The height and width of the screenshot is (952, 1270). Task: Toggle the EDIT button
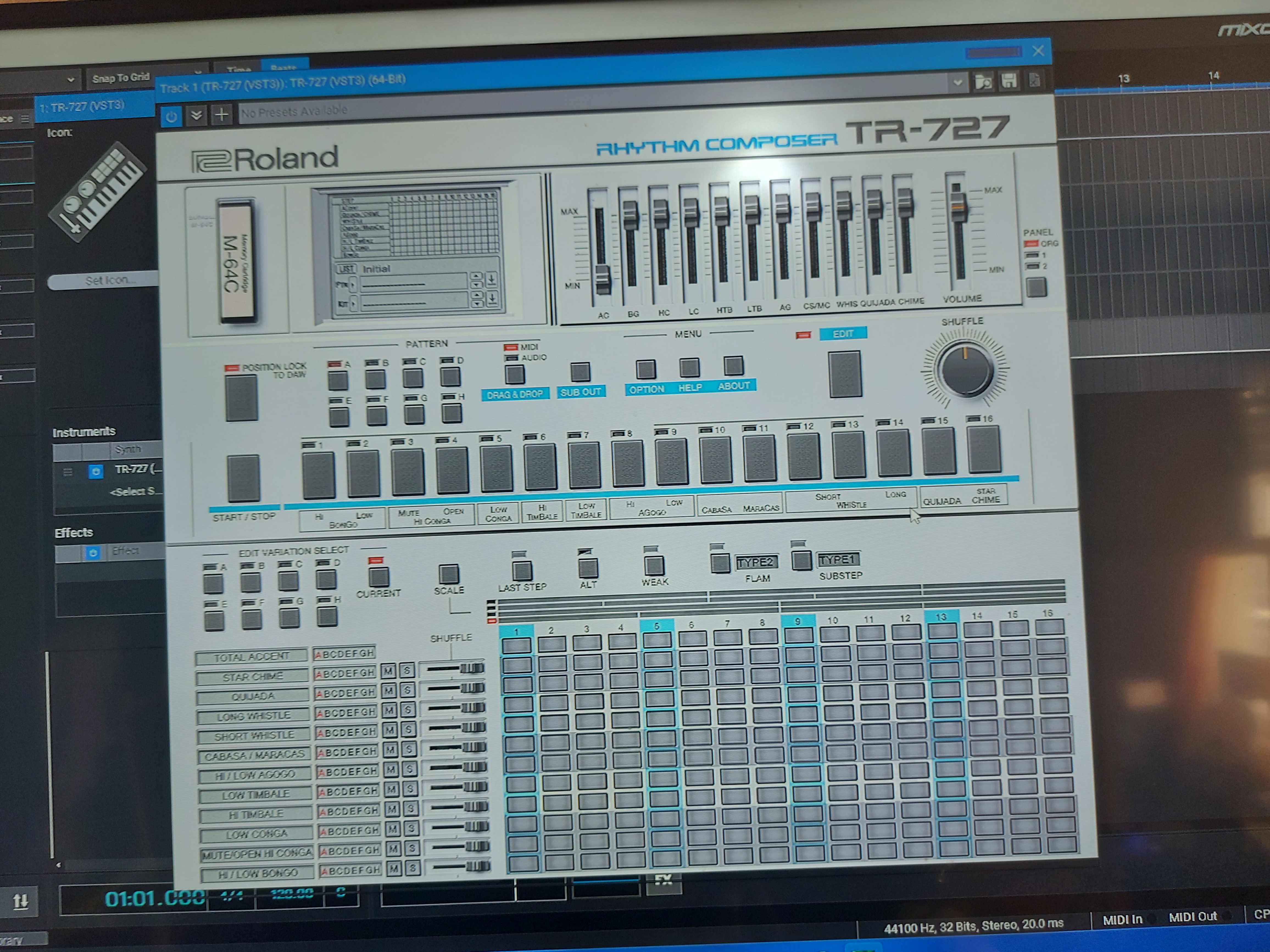pyautogui.click(x=845, y=374)
